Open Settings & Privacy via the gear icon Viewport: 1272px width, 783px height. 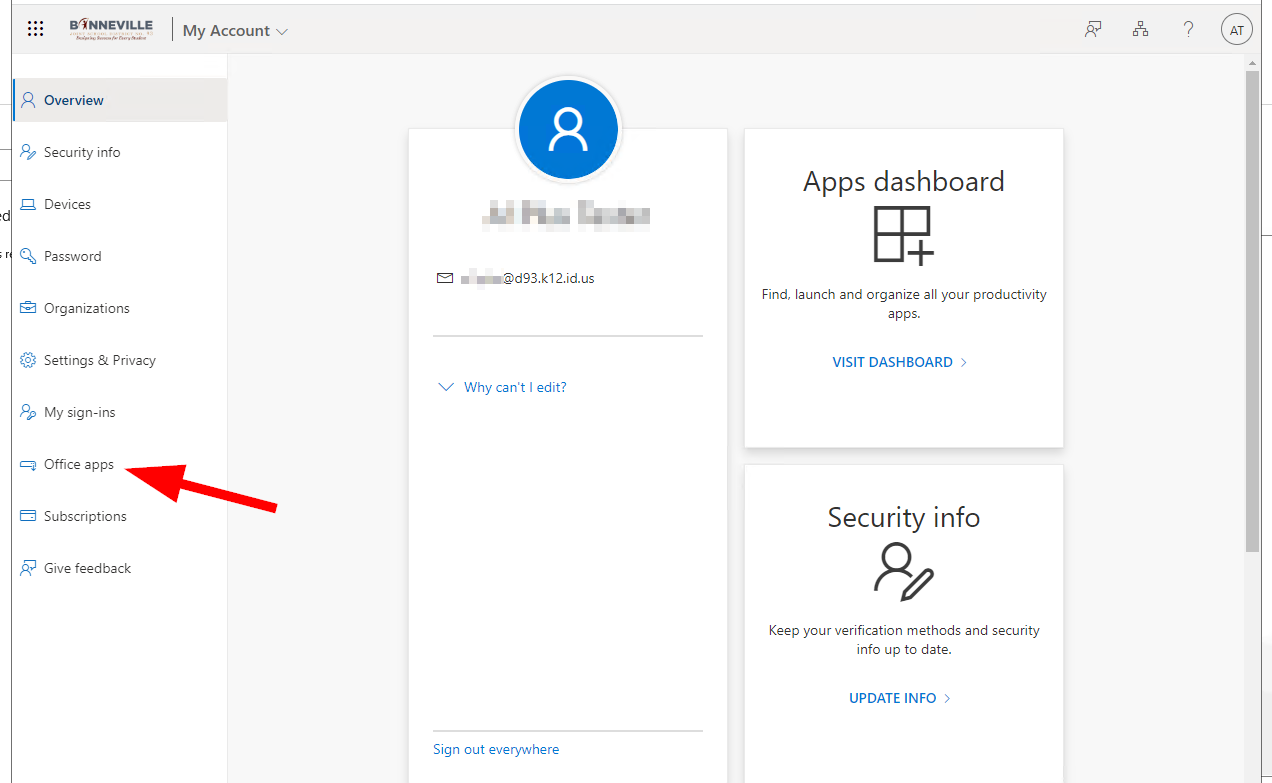27,359
